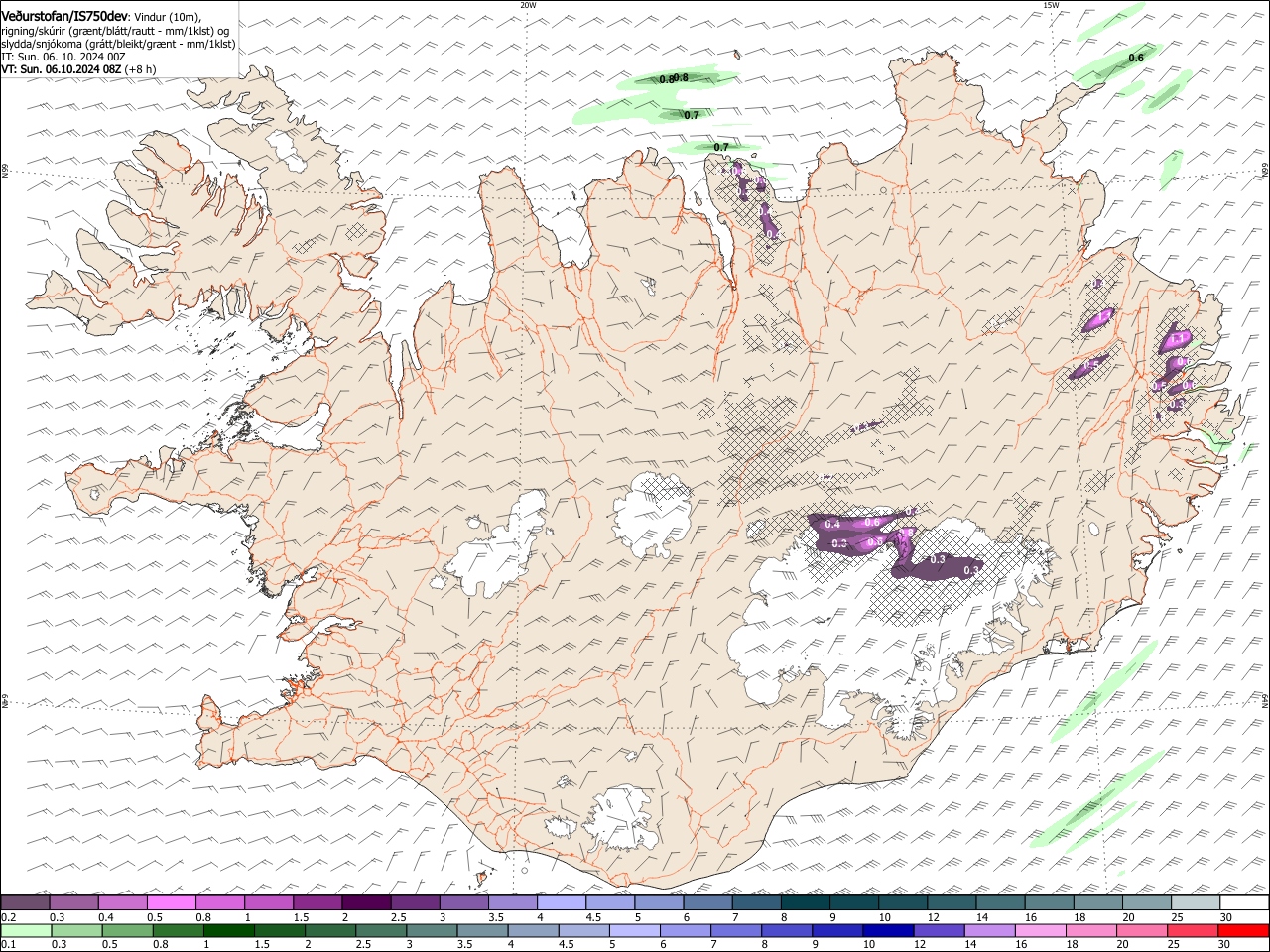This screenshot has height=952, width=1270.
Task: Click the 0.4 value in the purple snow patch
Action: 833,524
